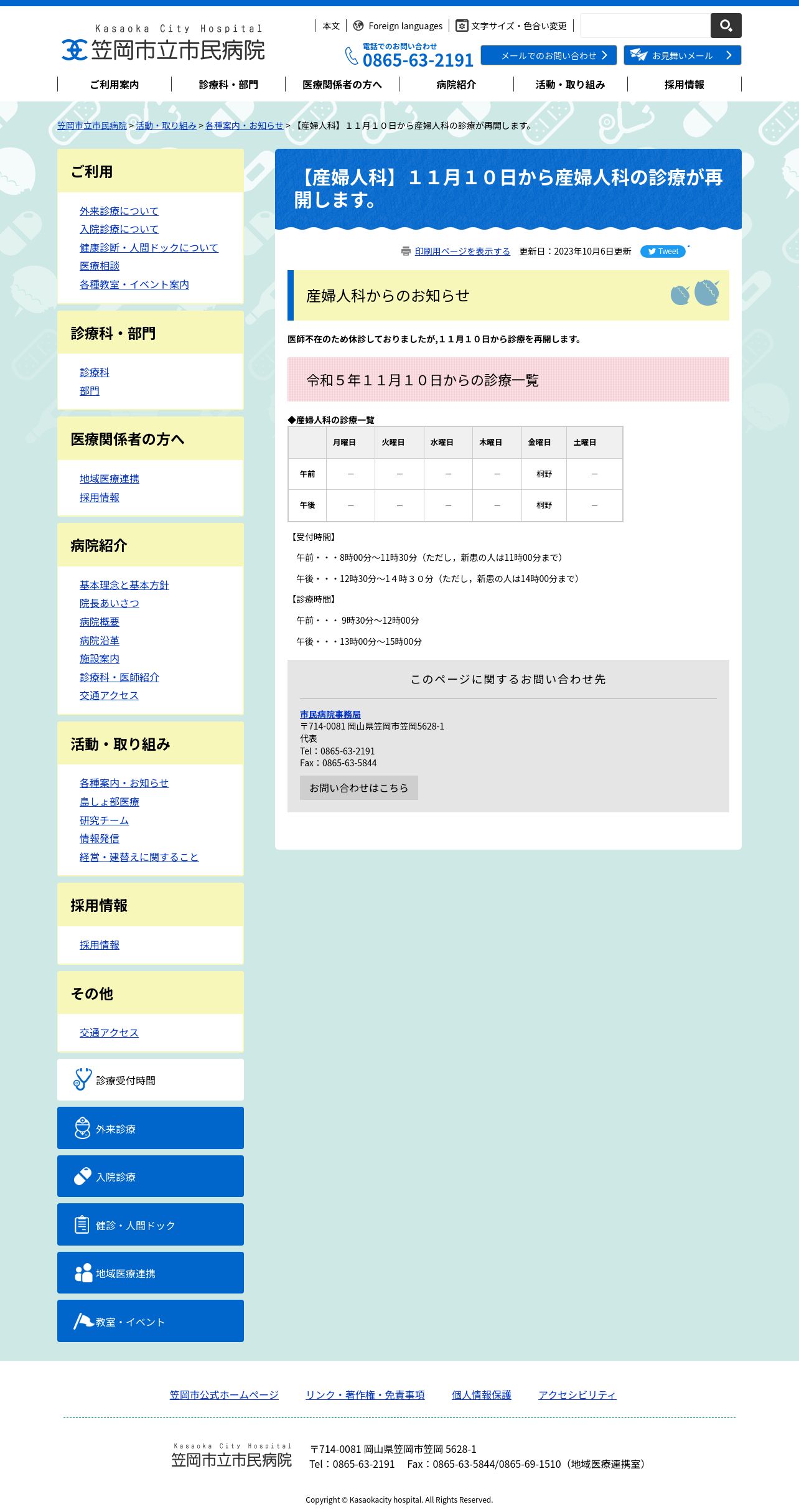
Task: Open 診療科 sidebar link
Action: 95,372
